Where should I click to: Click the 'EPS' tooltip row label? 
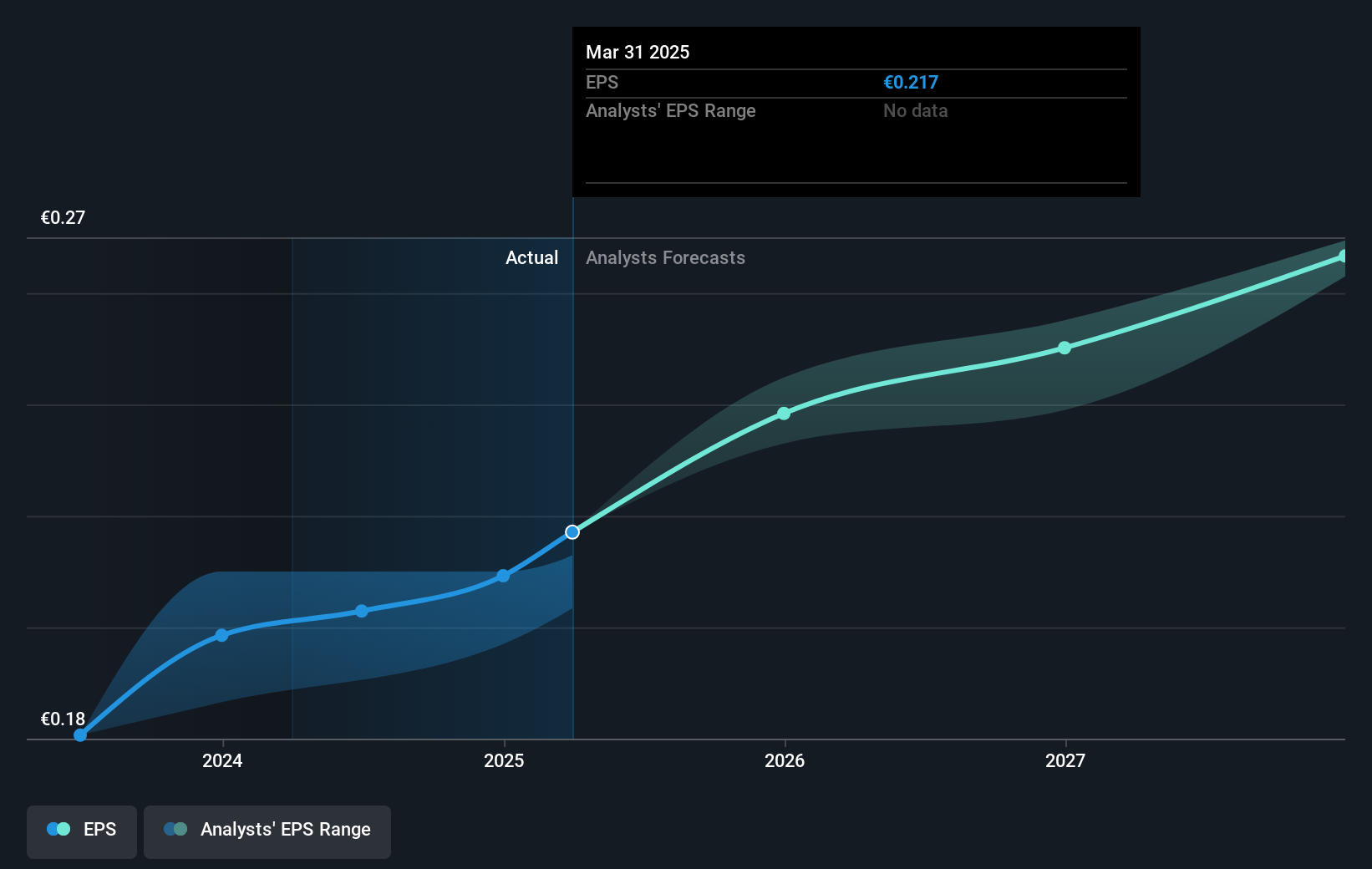tap(602, 82)
